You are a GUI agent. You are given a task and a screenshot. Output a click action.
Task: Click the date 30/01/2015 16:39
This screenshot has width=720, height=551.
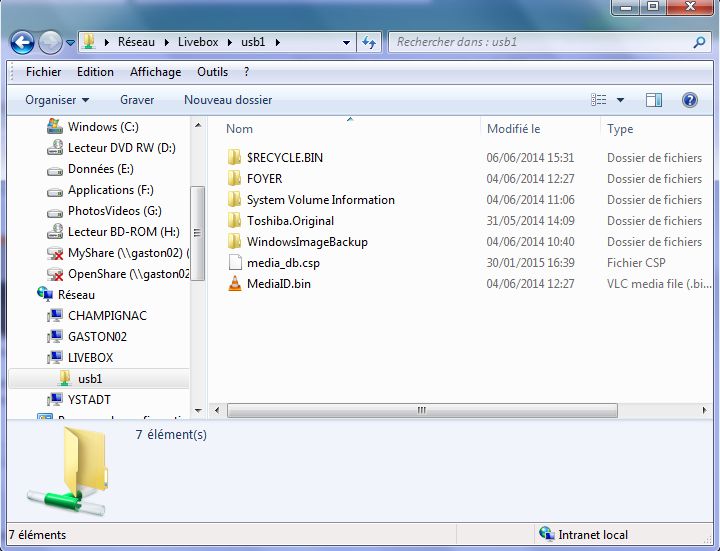point(530,263)
